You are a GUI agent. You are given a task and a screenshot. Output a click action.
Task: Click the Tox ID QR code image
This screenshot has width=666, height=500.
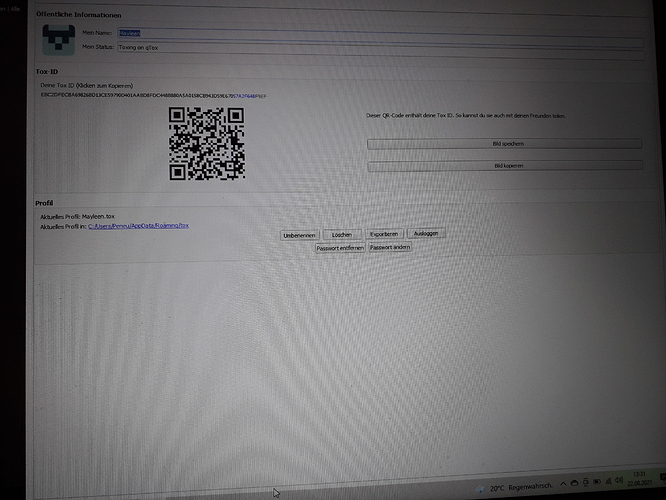click(x=206, y=143)
